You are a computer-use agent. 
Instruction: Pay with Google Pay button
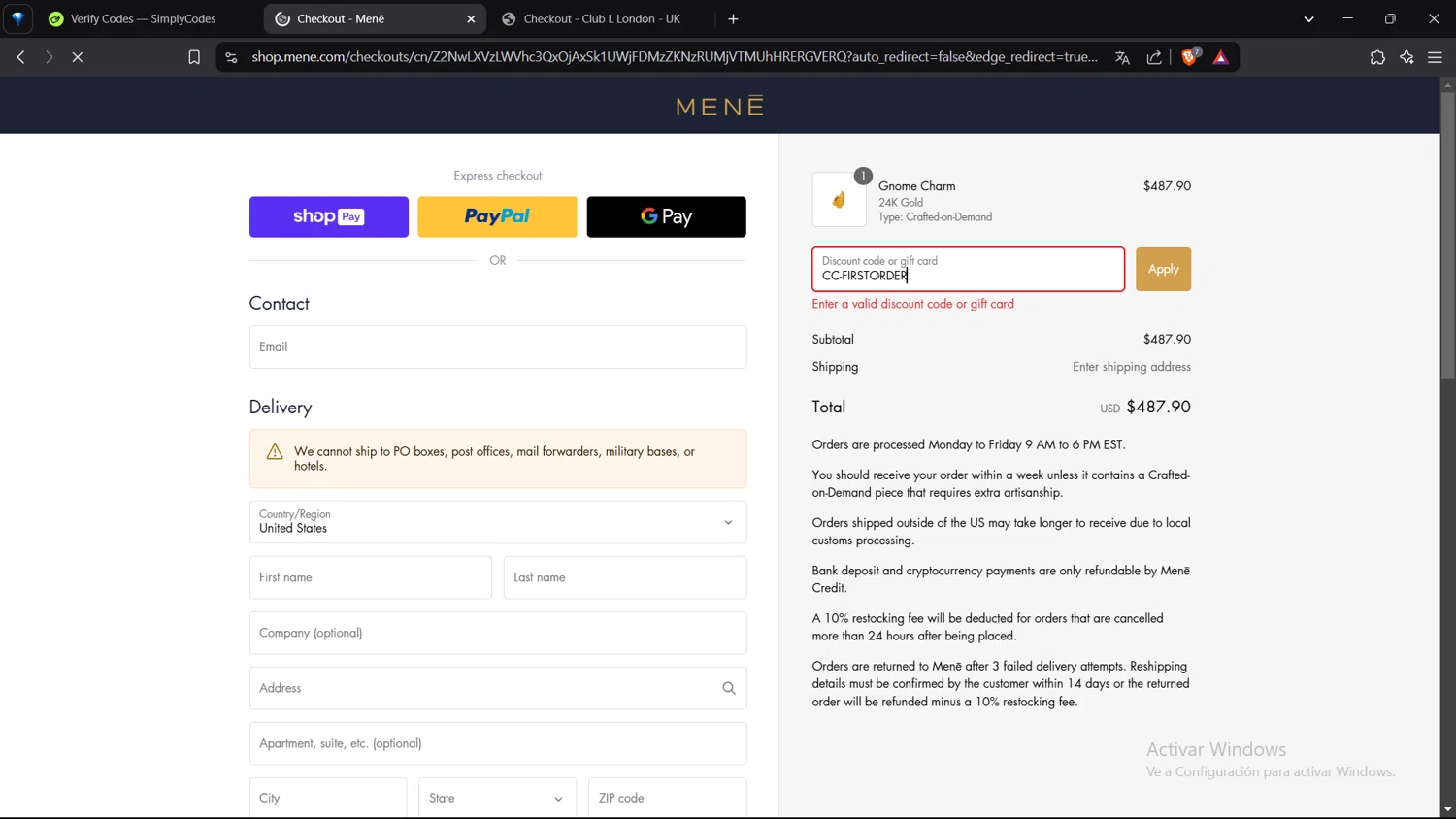666,216
